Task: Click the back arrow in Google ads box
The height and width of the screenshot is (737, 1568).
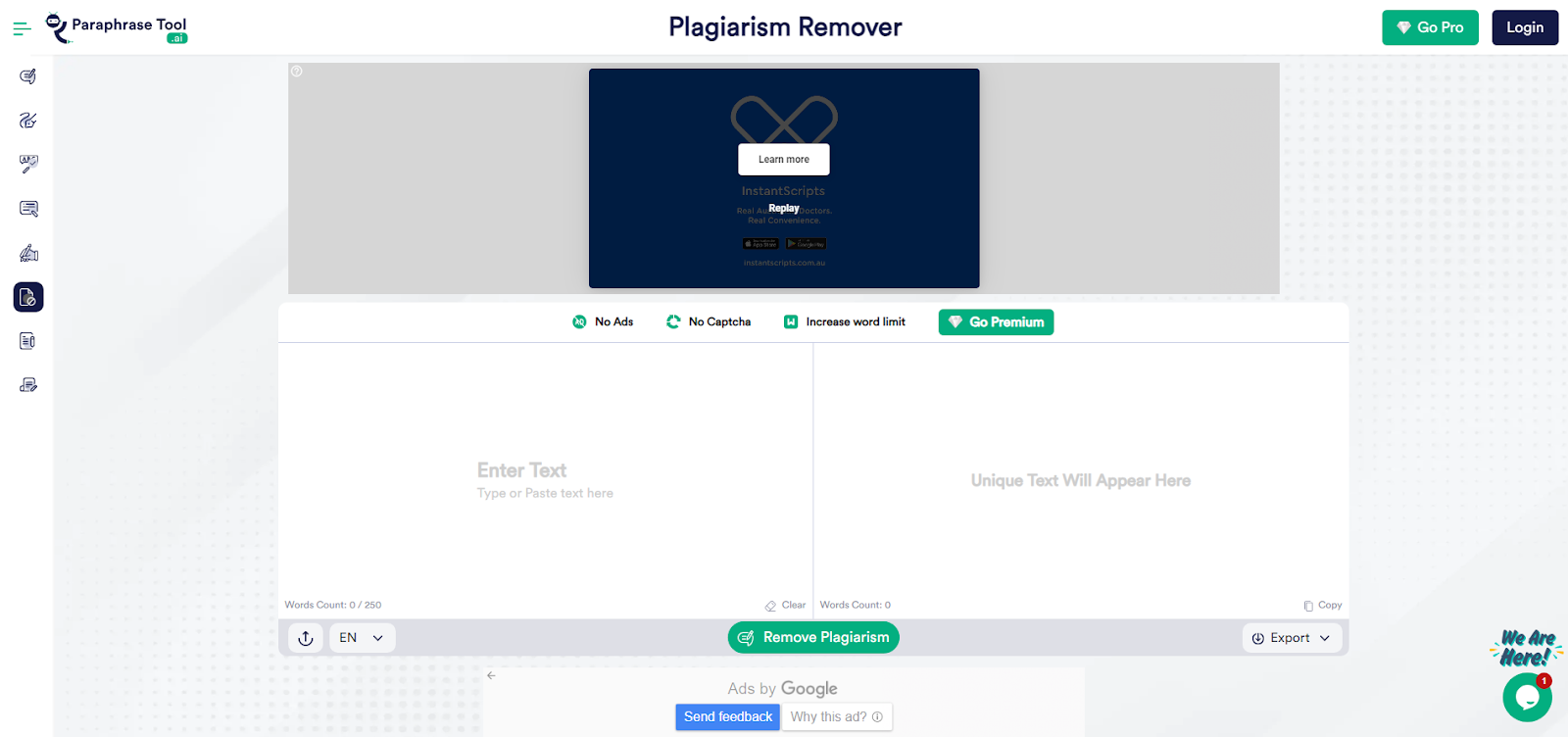Action: pyautogui.click(x=491, y=675)
